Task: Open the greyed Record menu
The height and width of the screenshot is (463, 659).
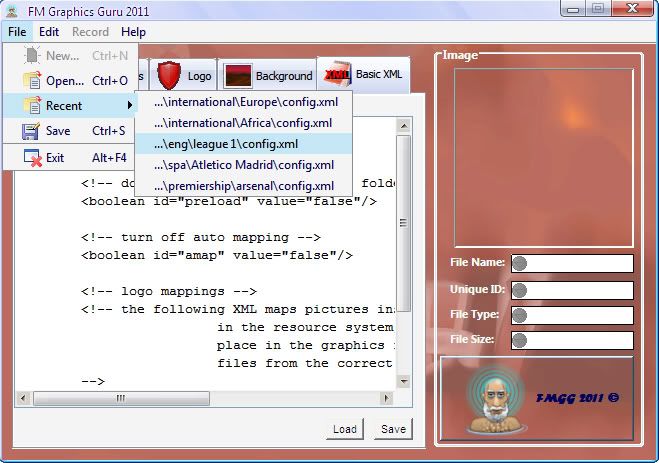Action: [x=90, y=32]
